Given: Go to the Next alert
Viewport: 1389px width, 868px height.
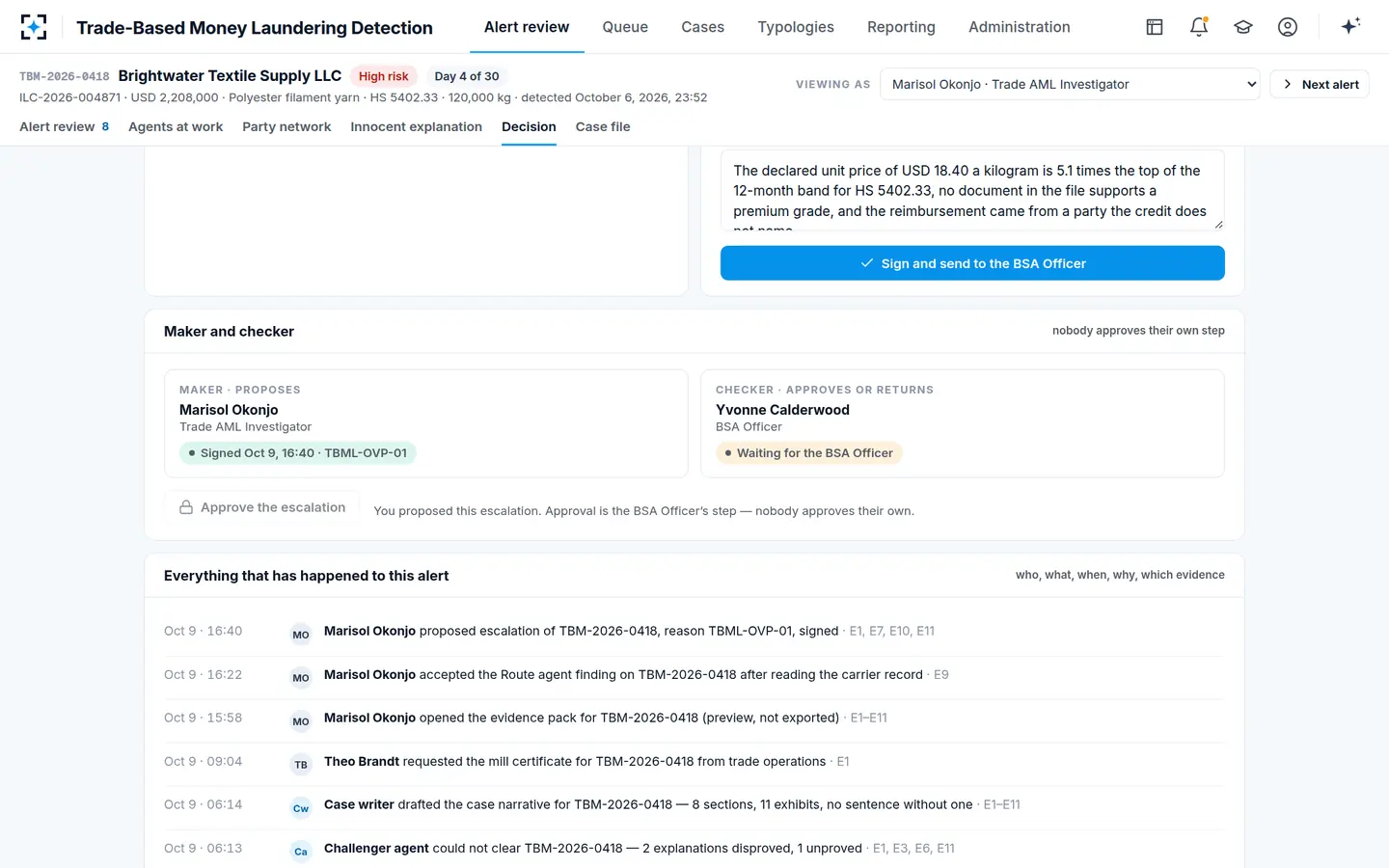Looking at the screenshot, I should pyautogui.click(x=1320, y=84).
